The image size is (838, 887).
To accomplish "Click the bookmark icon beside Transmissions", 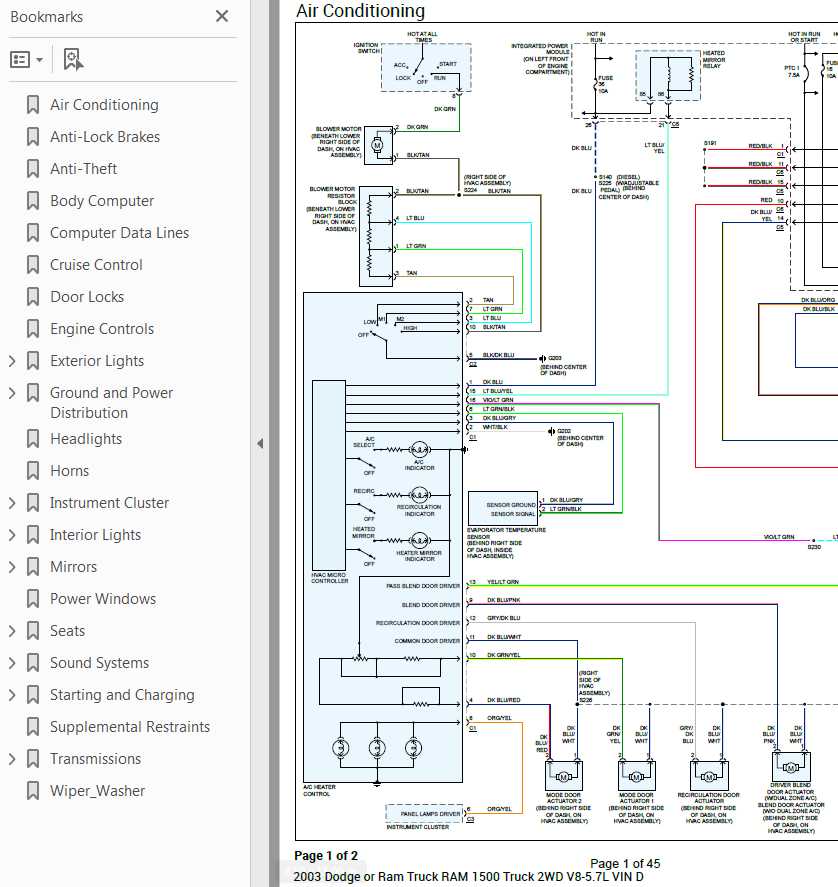I will (x=33, y=759).
